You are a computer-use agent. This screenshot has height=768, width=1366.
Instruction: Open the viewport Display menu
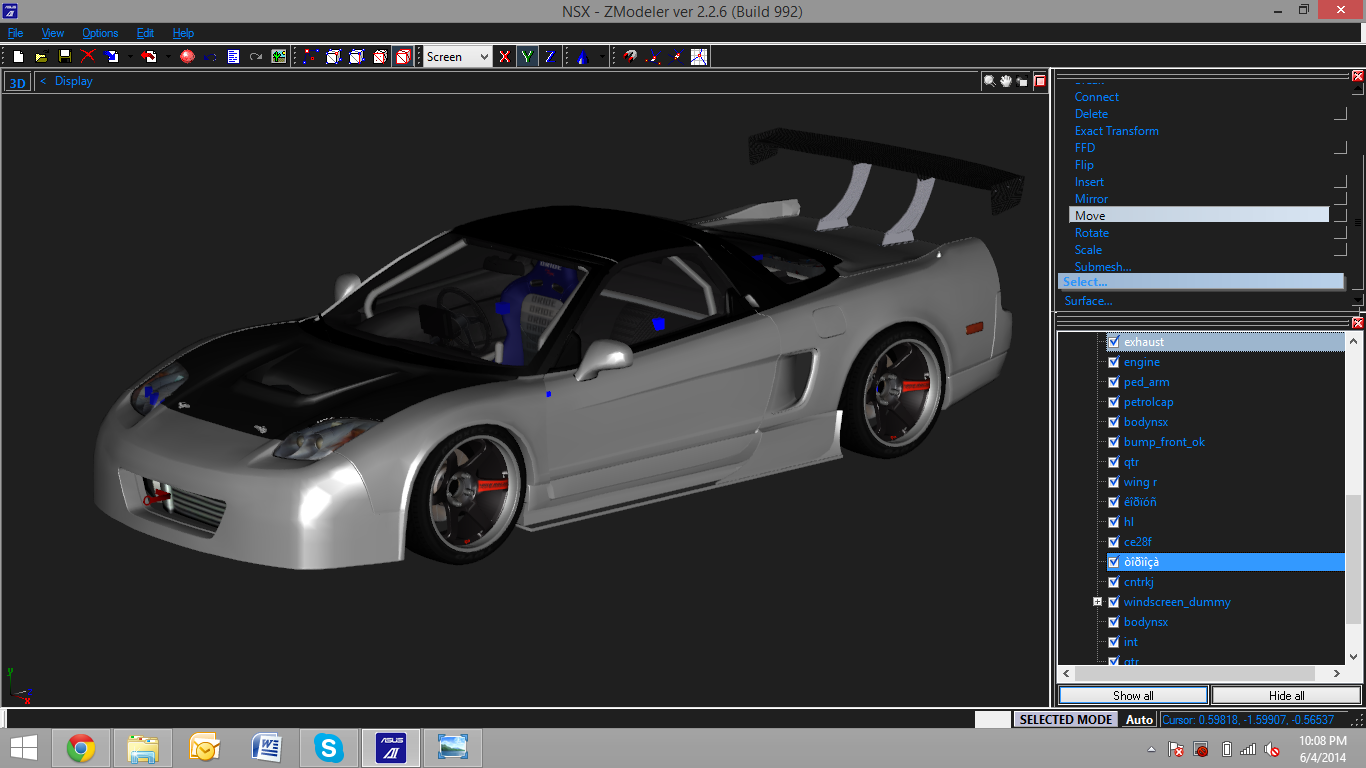74,81
